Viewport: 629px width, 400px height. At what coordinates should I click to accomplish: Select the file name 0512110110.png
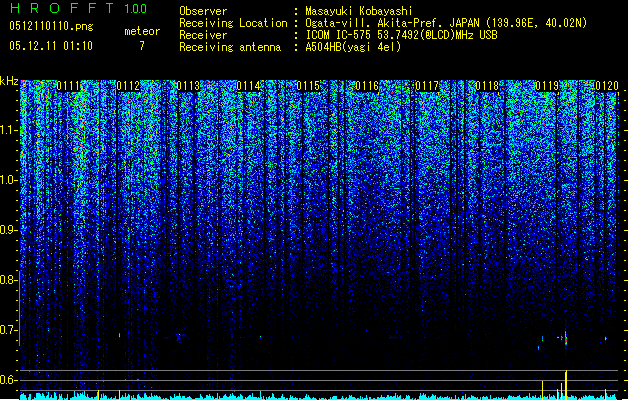pos(51,26)
